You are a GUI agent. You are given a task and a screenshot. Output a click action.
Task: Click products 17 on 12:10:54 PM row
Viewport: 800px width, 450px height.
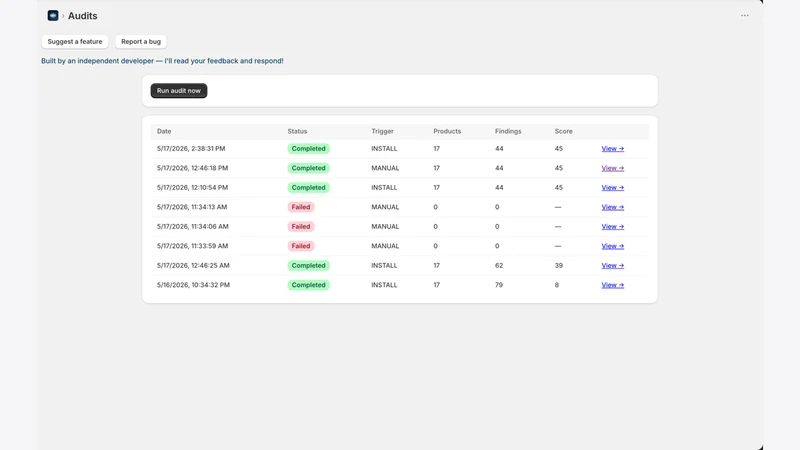437,188
